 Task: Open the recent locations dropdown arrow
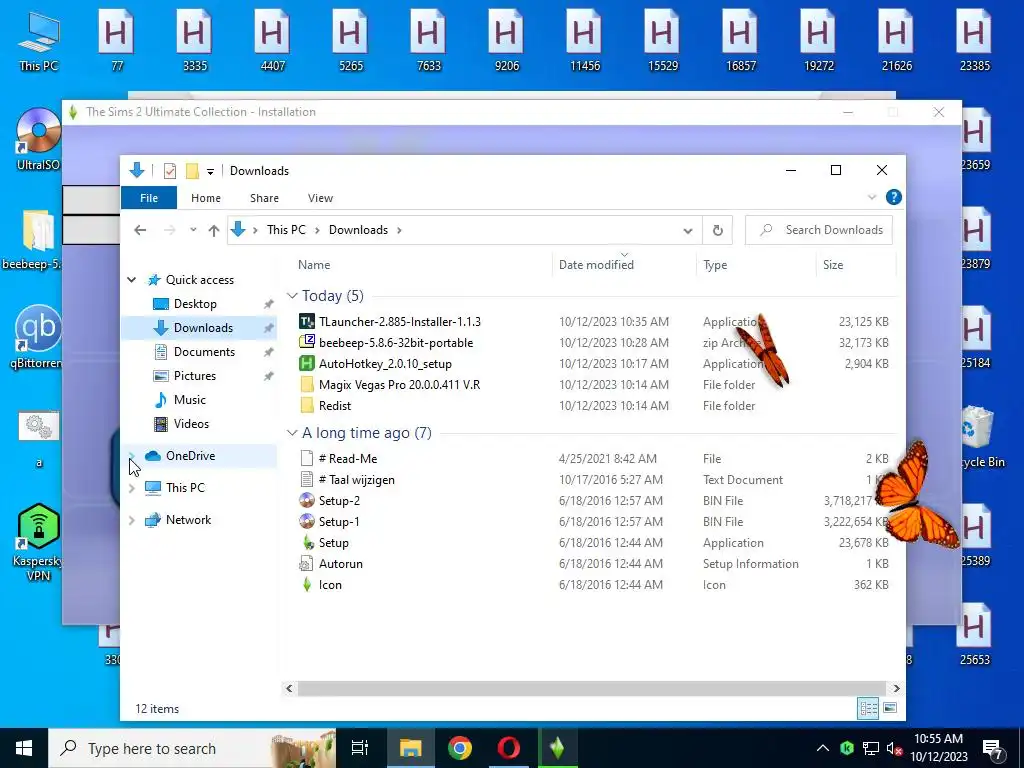(193, 230)
